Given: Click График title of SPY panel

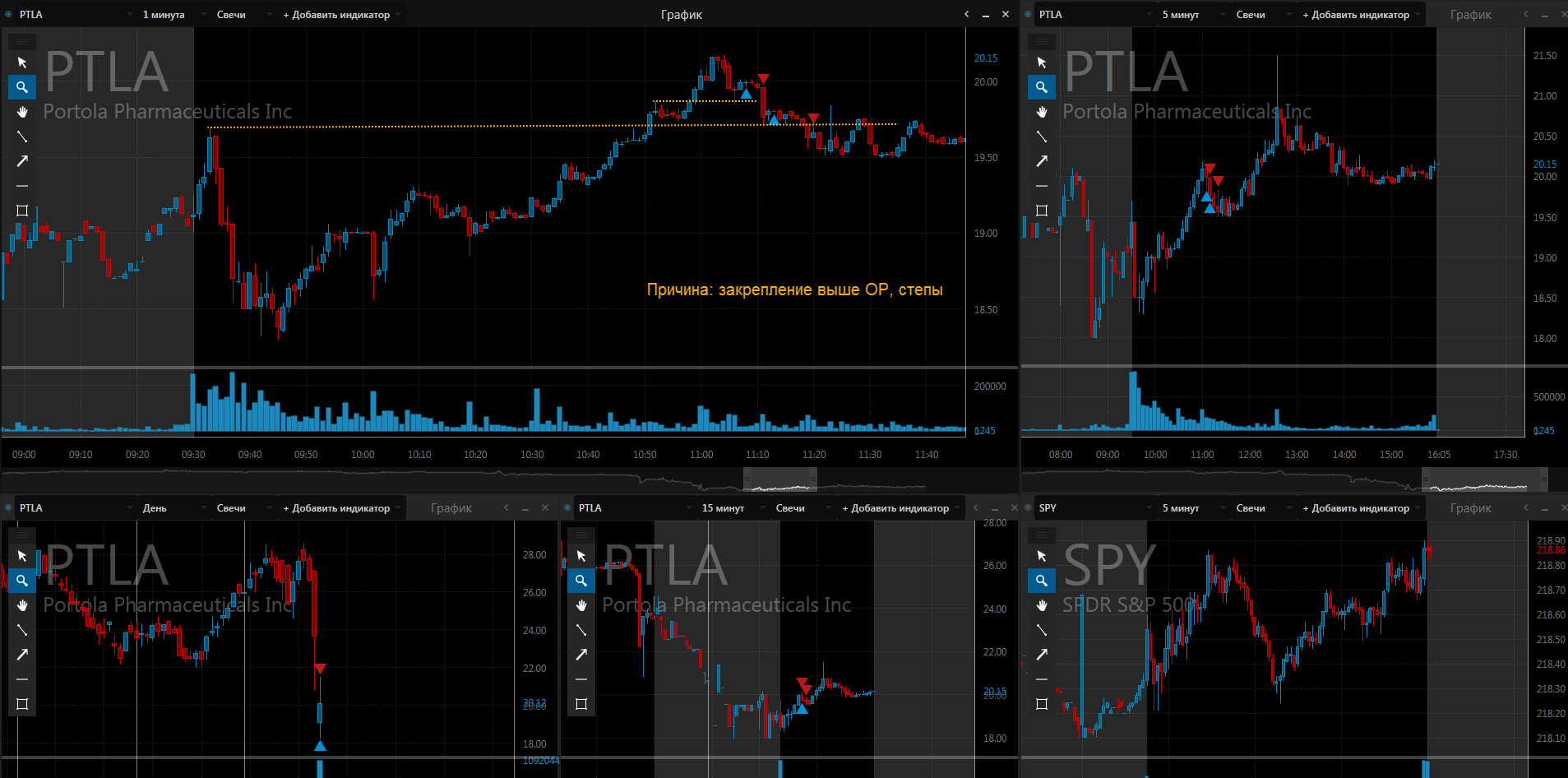Looking at the screenshot, I should click(x=1471, y=508).
